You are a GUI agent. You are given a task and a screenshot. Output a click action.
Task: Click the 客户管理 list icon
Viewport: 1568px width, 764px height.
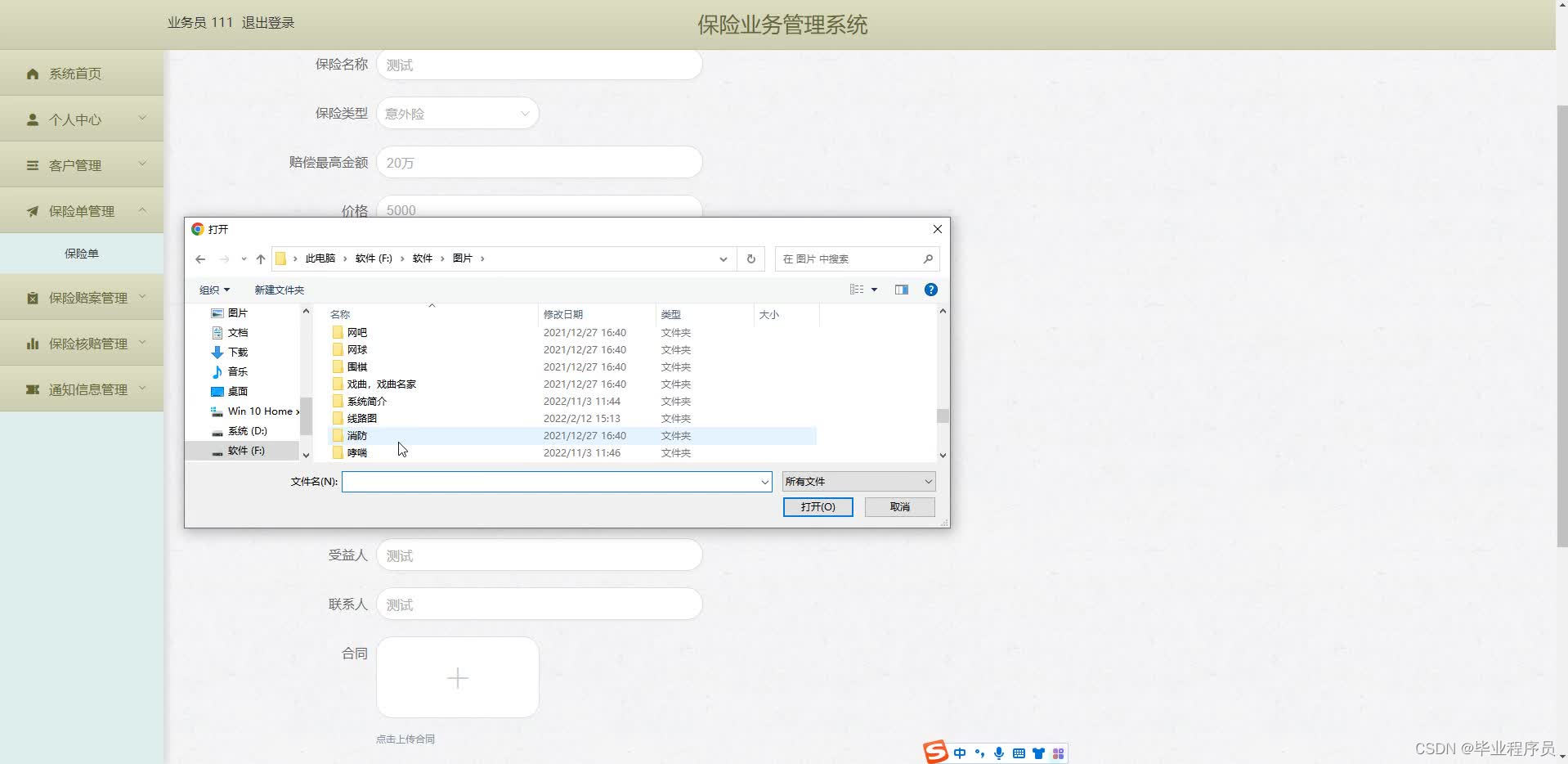33,165
